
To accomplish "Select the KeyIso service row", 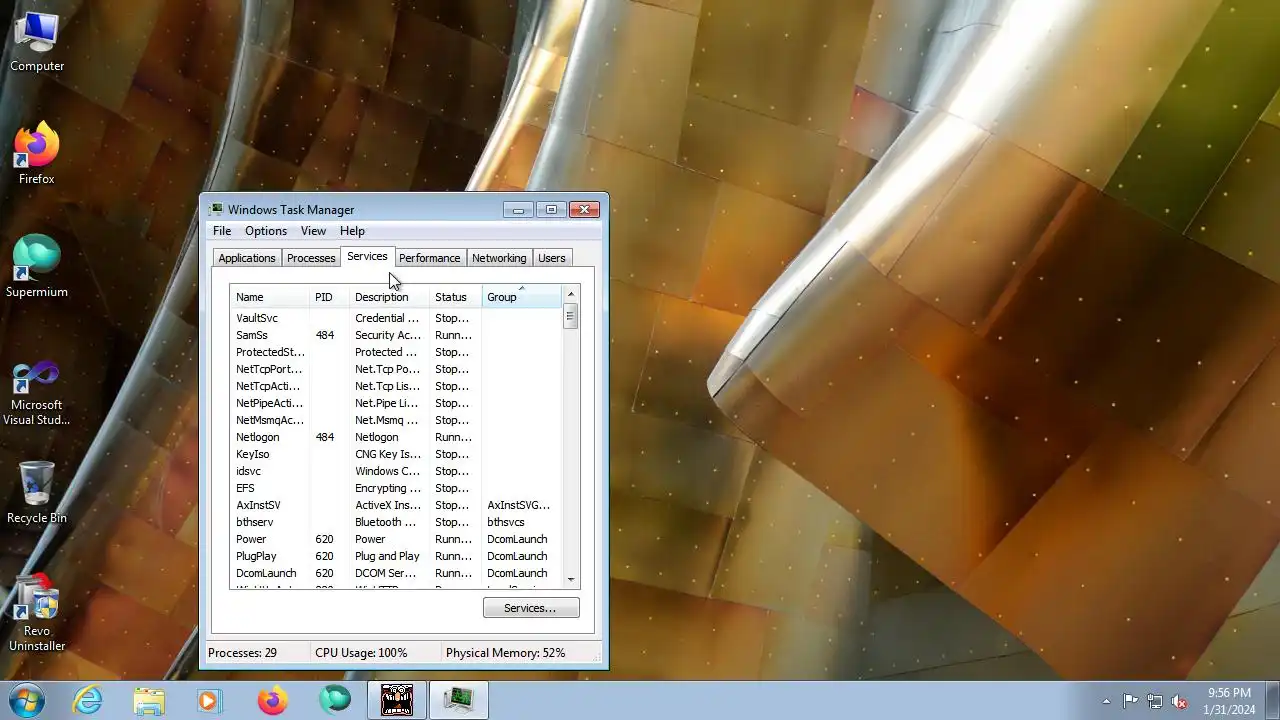I will click(x=396, y=454).
